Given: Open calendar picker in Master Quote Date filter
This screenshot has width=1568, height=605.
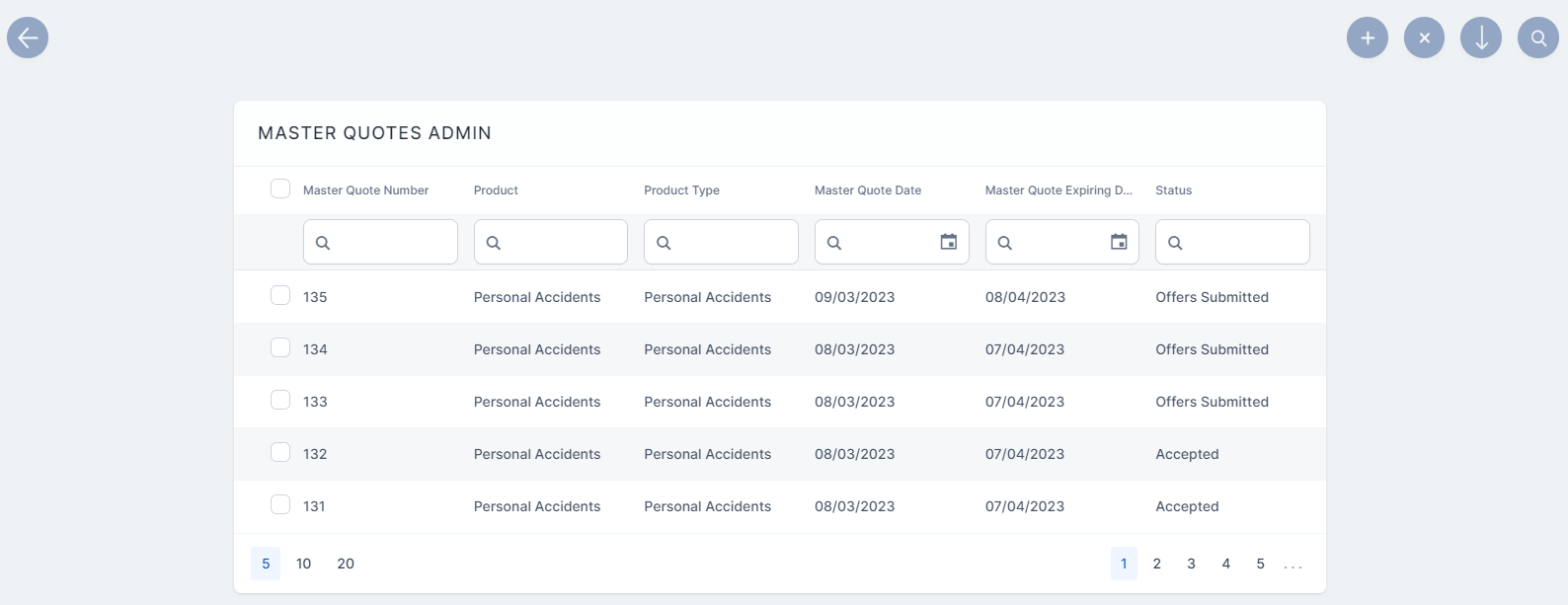Looking at the screenshot, I should [948, 242].
